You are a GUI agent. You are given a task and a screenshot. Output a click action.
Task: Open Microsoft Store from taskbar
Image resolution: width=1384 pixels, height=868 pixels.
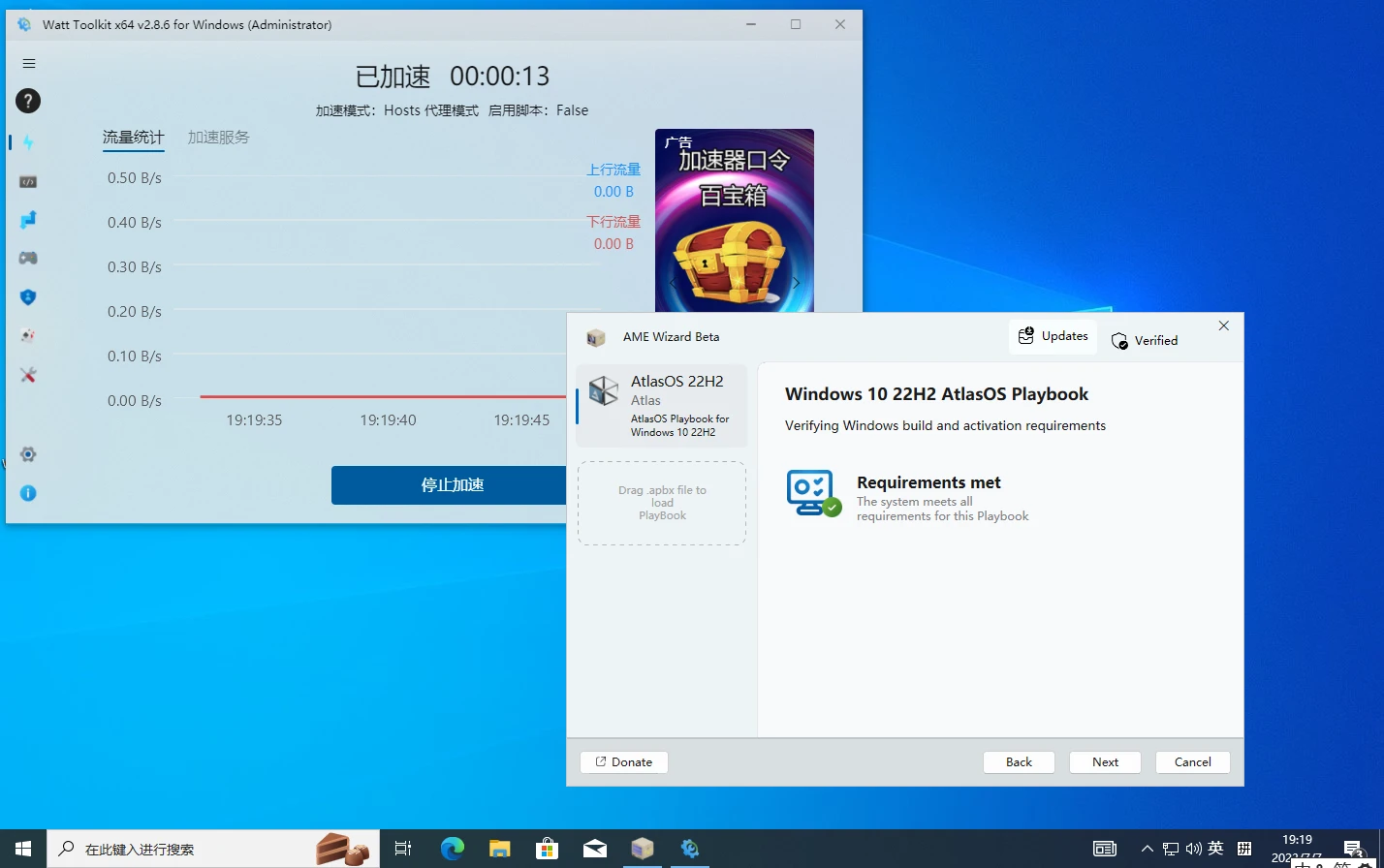548,849
